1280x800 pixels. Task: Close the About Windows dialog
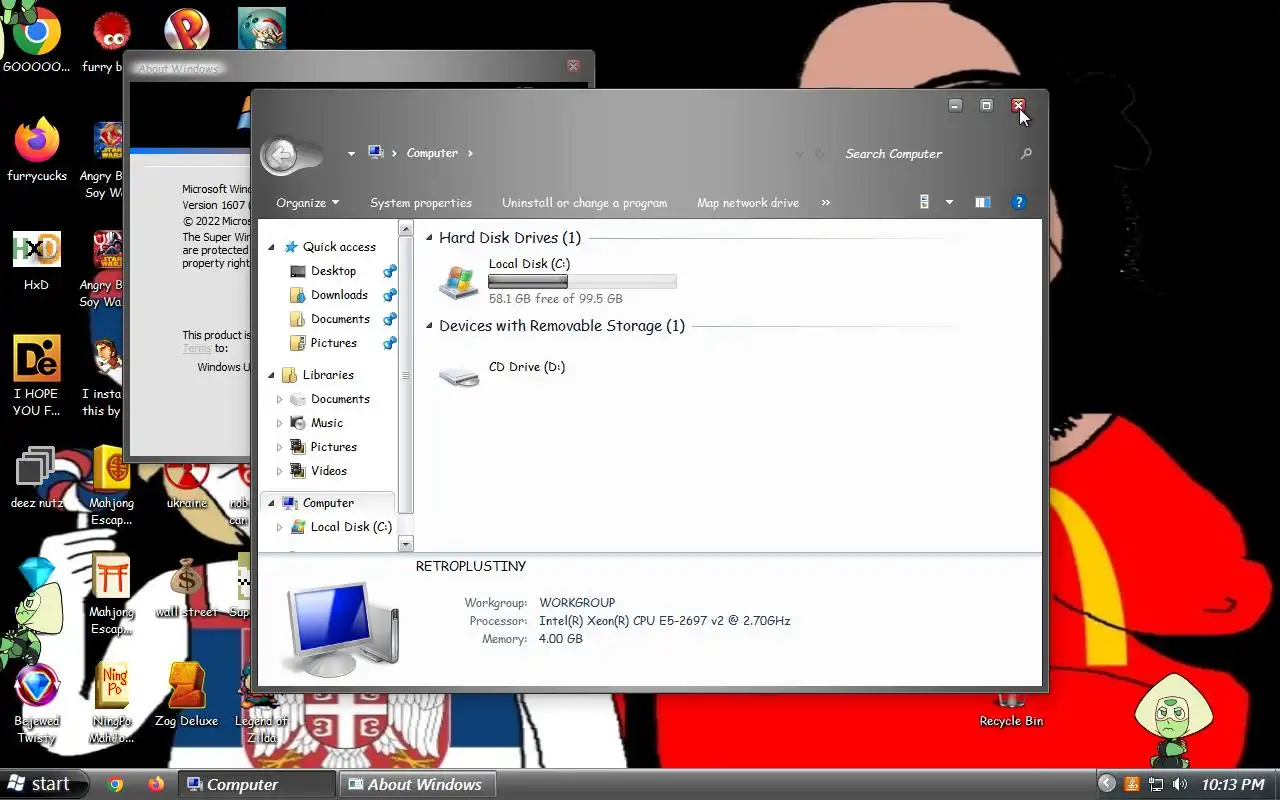tap(573, 66)
